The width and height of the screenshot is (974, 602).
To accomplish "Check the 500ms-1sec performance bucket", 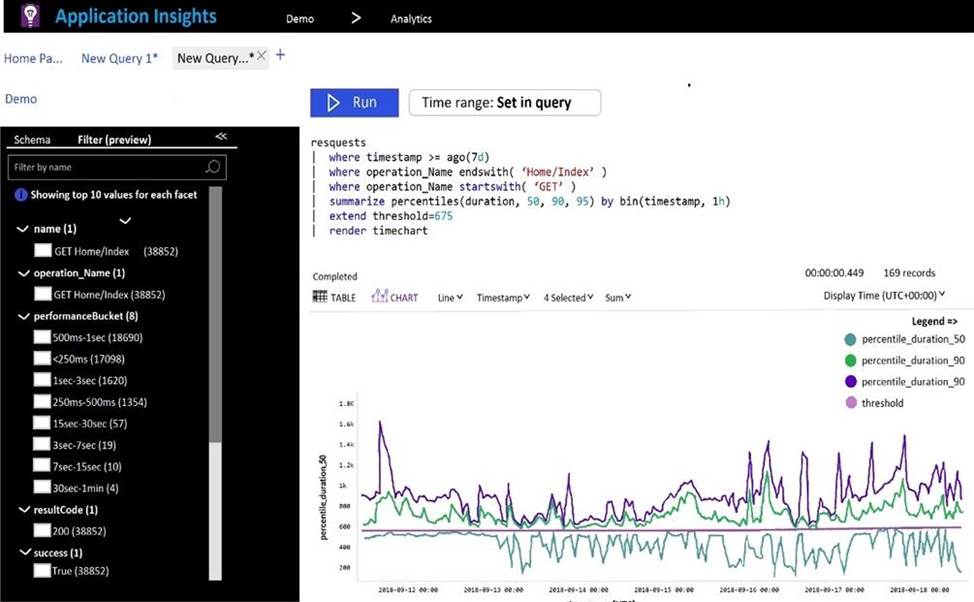I will point(42,338).
